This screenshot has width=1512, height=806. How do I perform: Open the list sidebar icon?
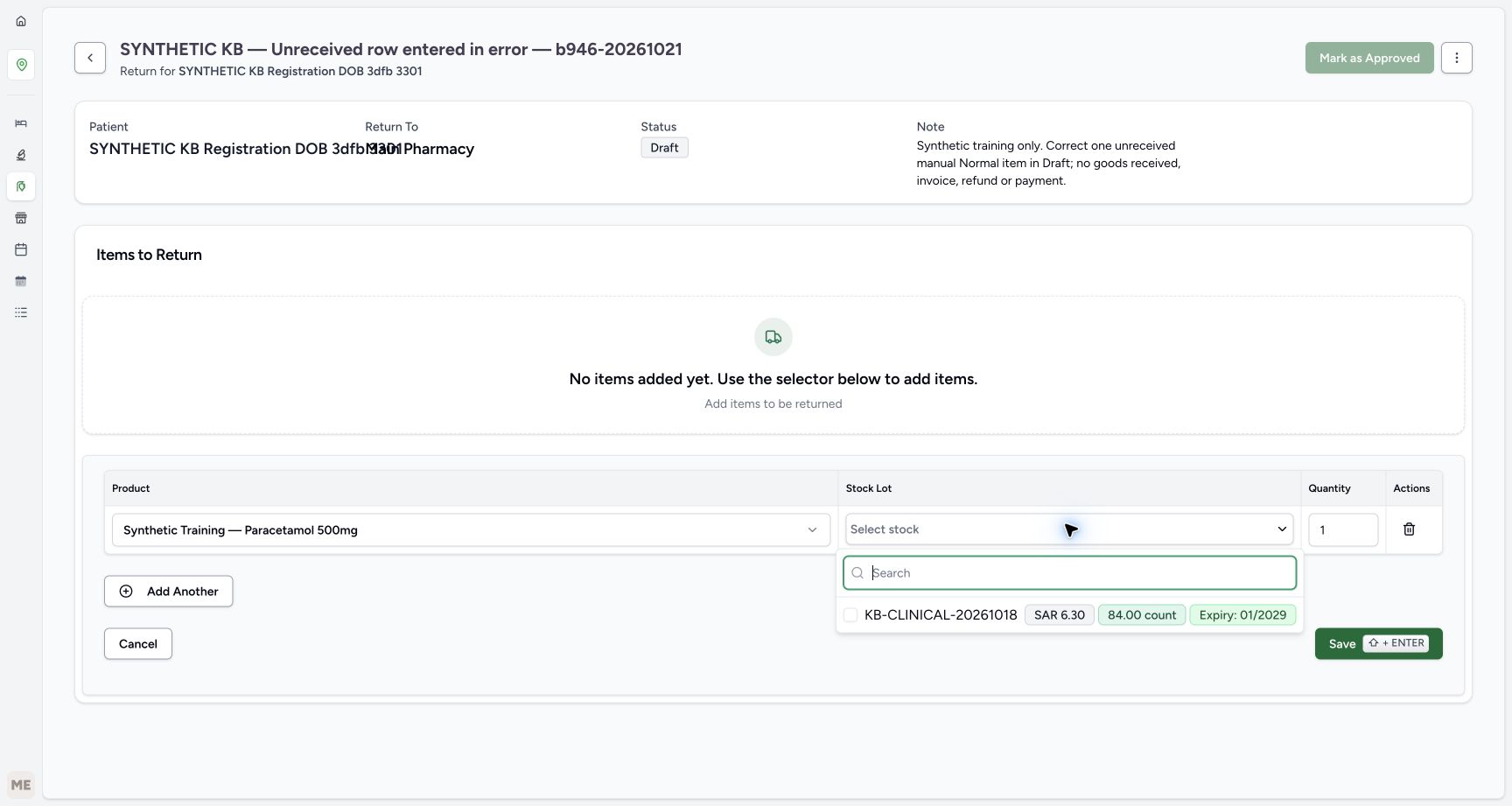pyautogui.click(x=21, y=312)
